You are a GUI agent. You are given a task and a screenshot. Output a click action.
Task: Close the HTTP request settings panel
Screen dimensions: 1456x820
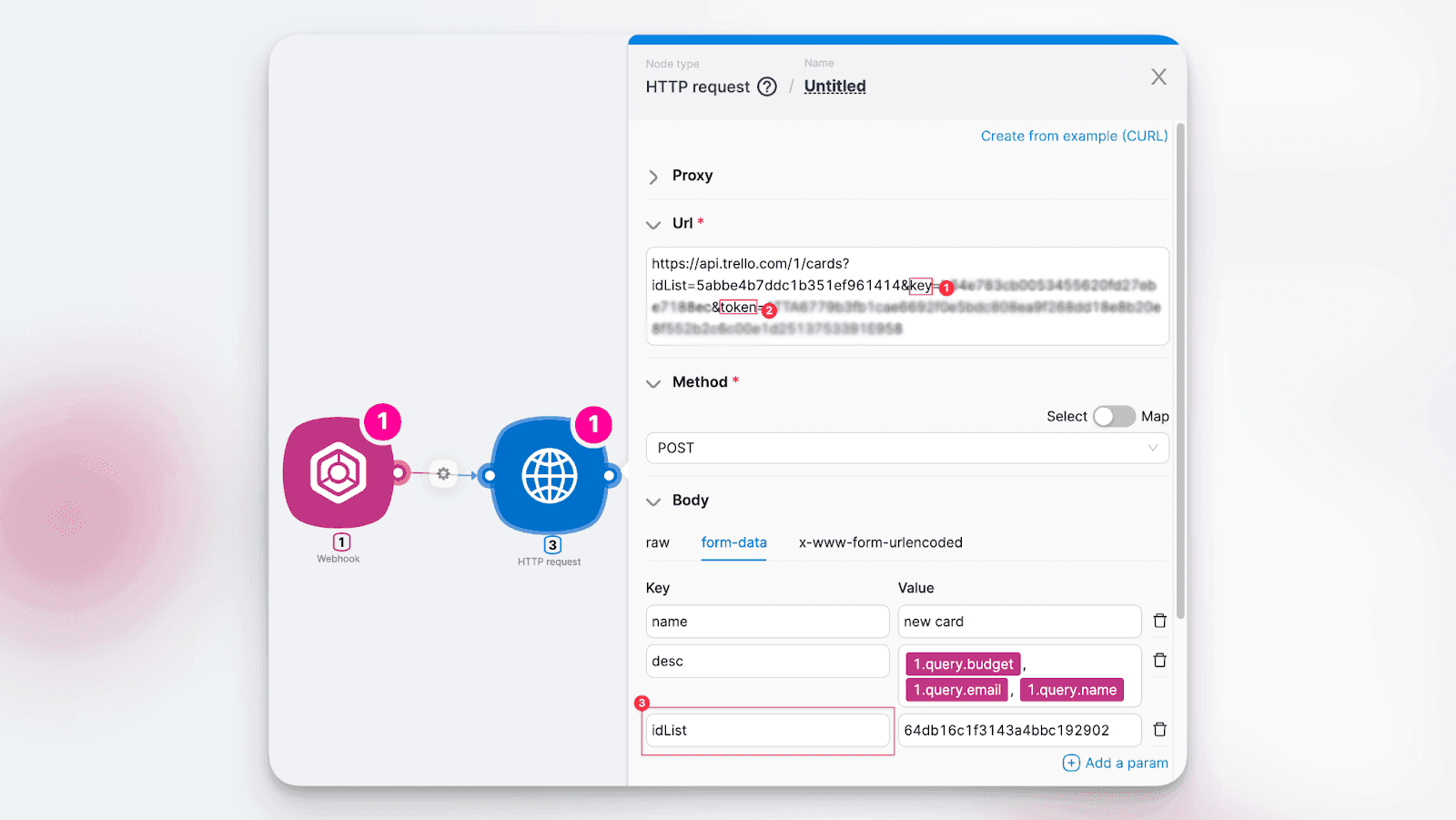click(1158, 77)
